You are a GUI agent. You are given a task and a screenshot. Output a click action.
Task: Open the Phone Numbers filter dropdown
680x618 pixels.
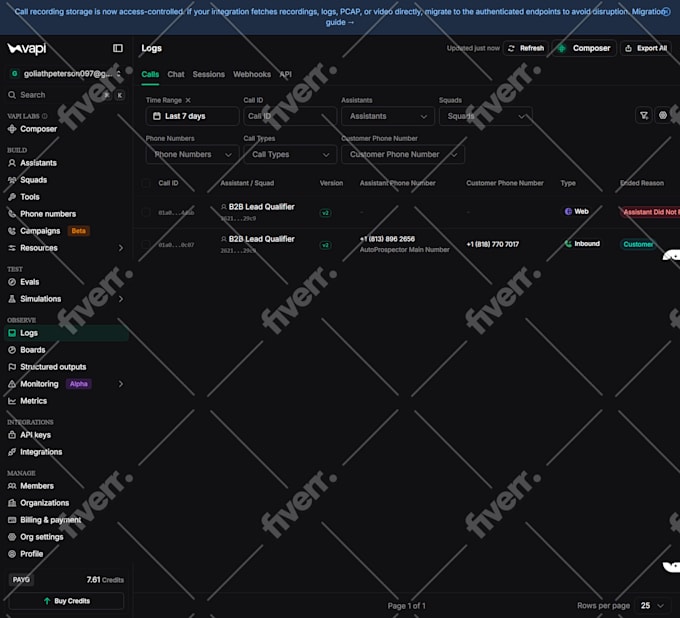(192, 154)
